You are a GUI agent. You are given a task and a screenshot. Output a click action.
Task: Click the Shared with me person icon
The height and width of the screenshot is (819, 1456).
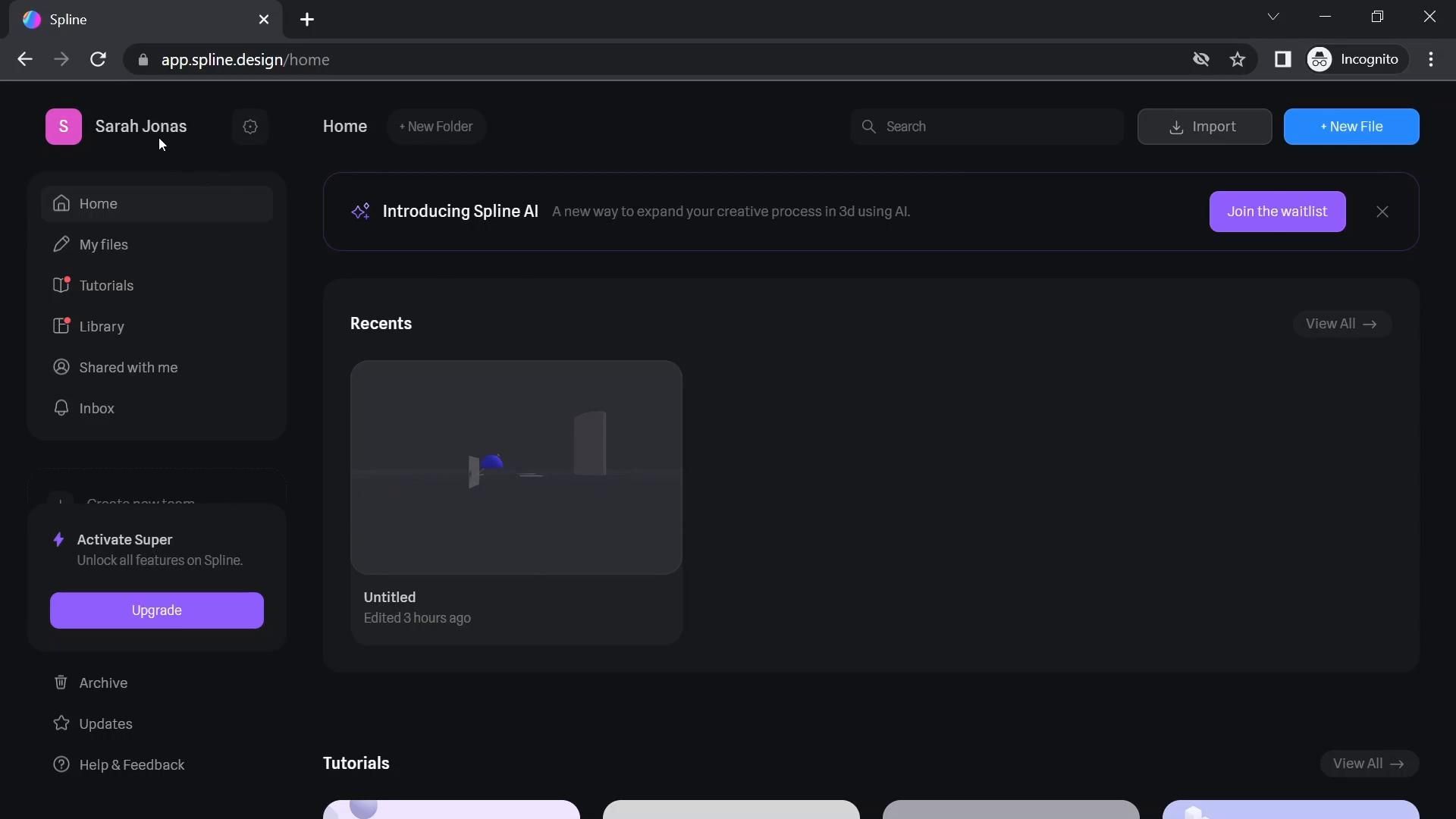point(61,367)
